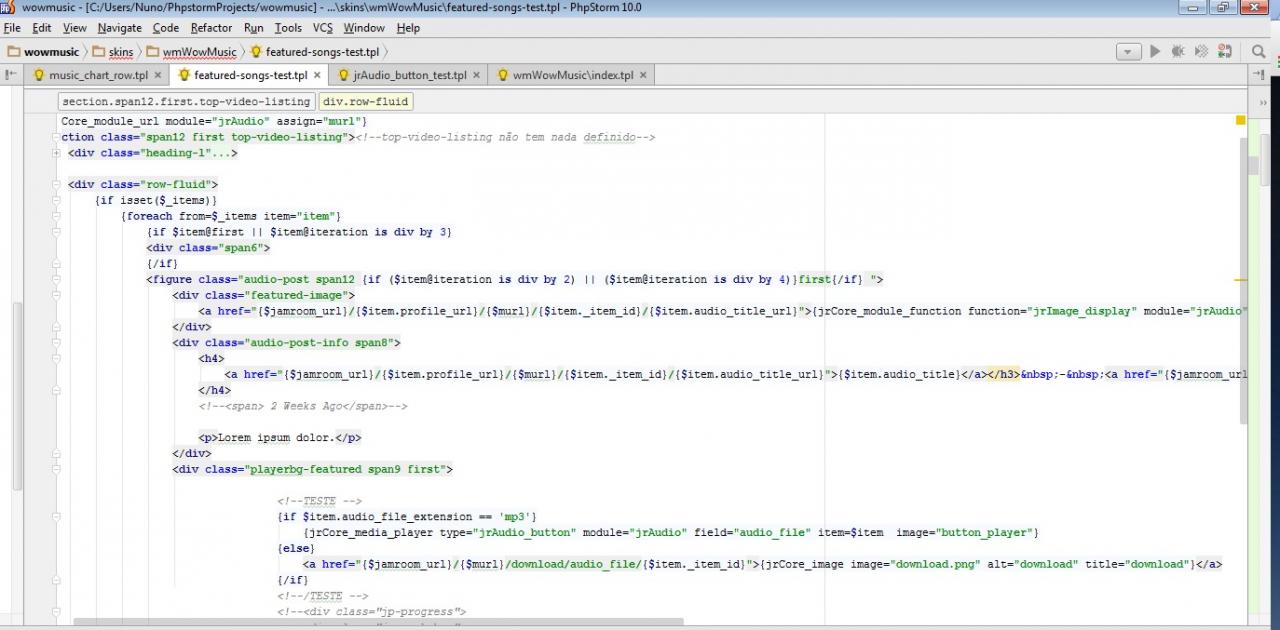The image size is (1280, 630).
Task: Click the editor vertical scrollbar
Action: [1245, 280]
